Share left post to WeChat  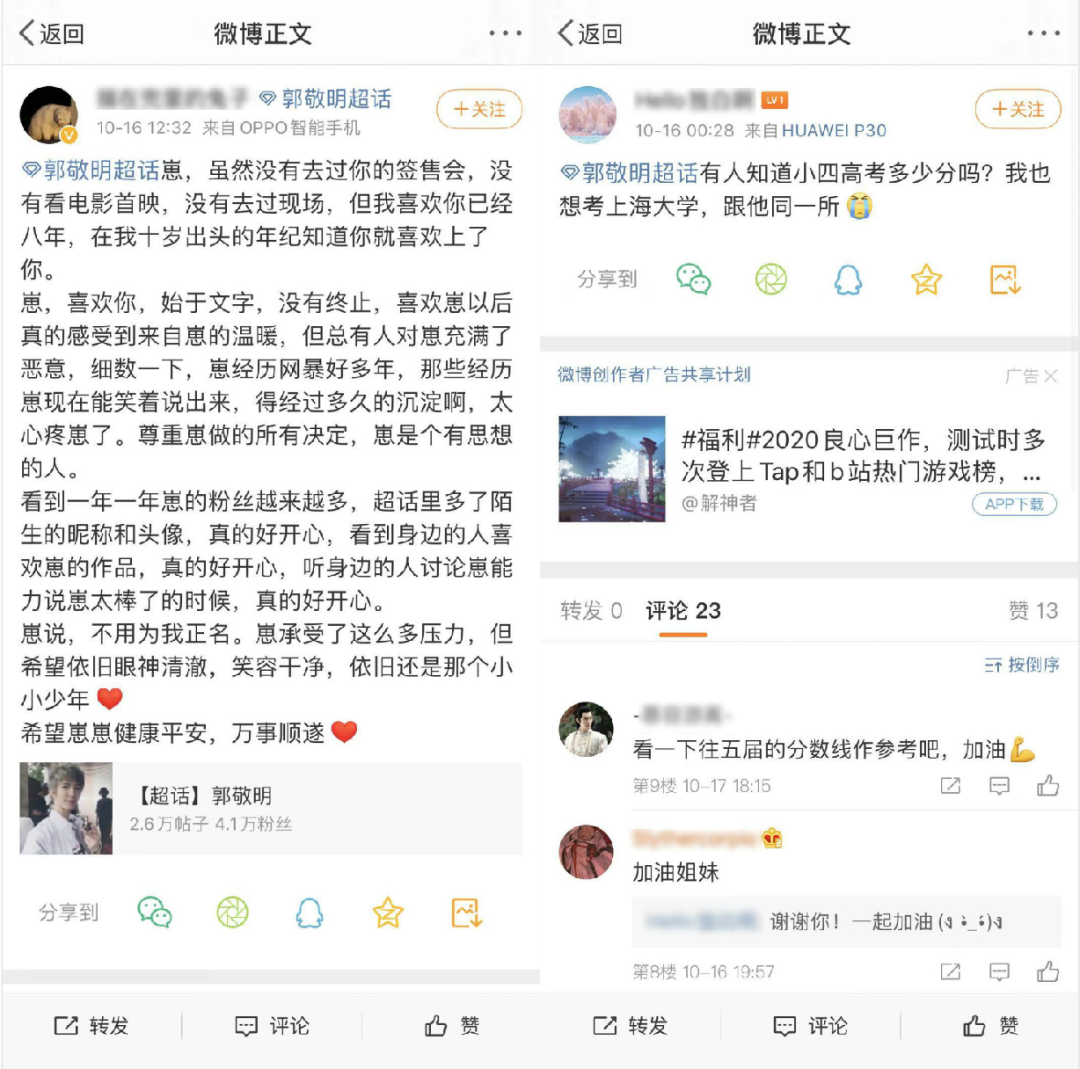[154, 913]
